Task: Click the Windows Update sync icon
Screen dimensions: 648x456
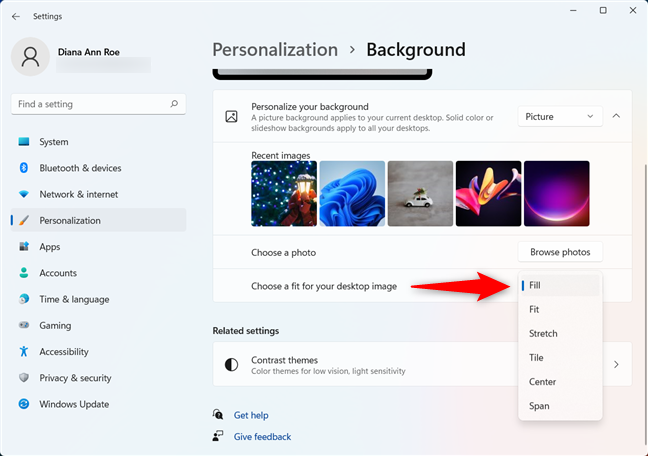Action: point(24,404)
